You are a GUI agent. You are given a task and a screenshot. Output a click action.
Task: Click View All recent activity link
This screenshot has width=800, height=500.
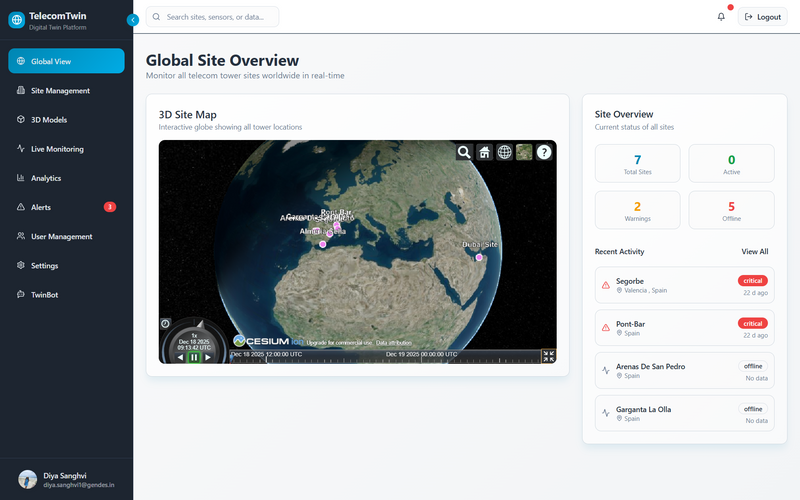[754, 252]
